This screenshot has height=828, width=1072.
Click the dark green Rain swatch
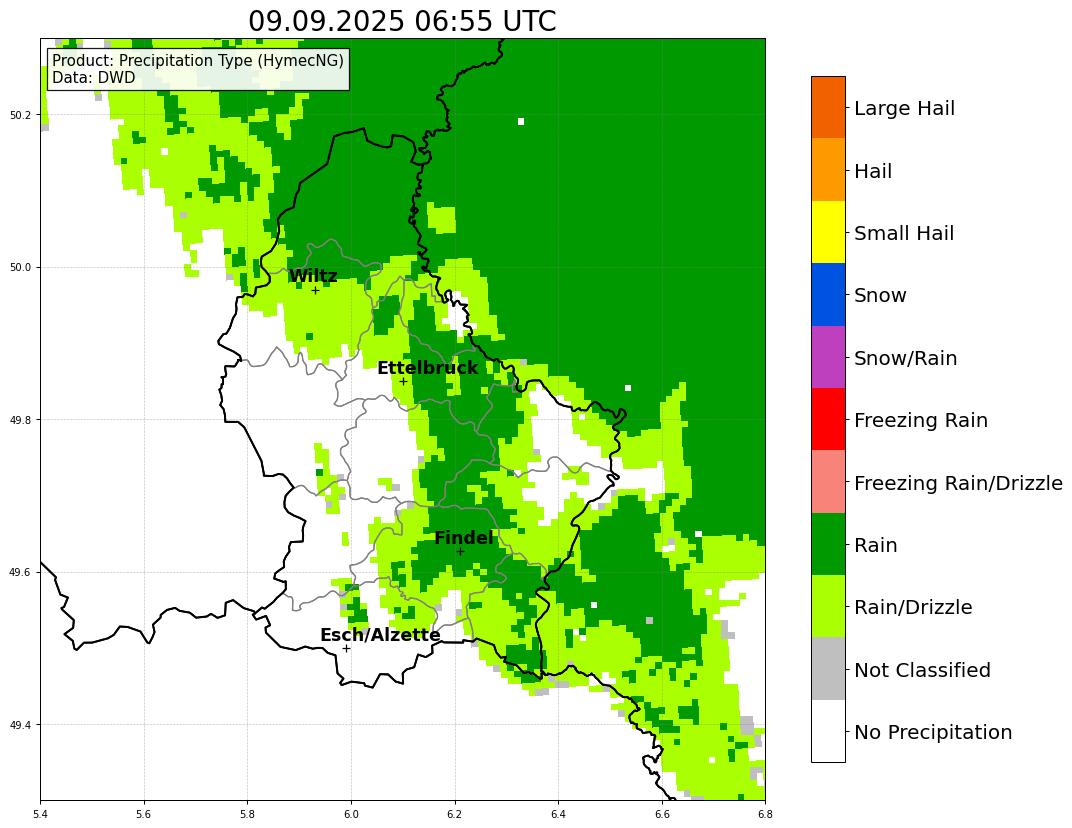click(828, 544)
